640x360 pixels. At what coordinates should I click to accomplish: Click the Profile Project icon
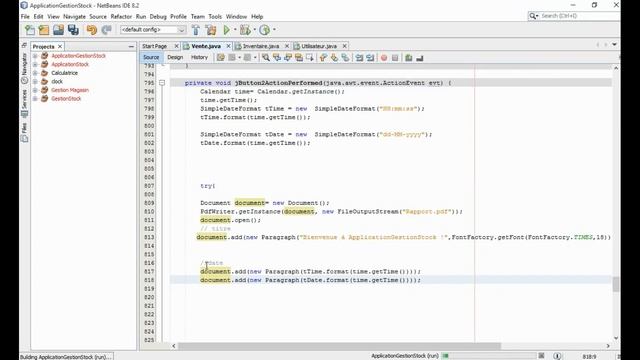264,30
